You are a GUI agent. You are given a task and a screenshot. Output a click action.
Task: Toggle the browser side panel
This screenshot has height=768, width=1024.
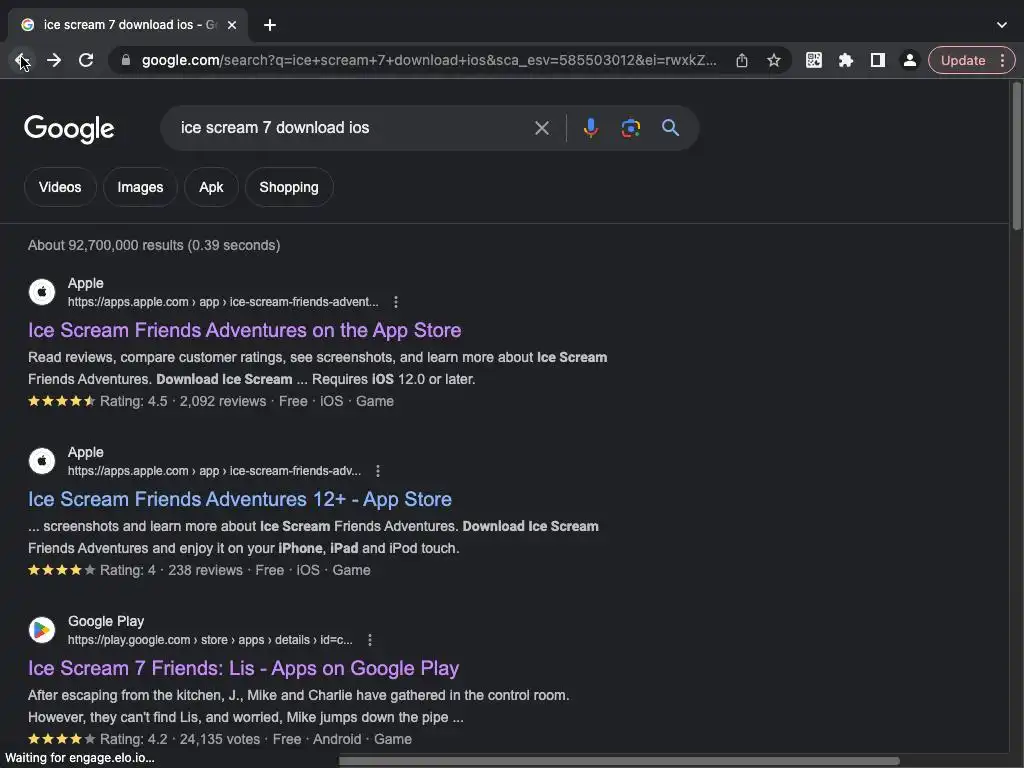878,61
